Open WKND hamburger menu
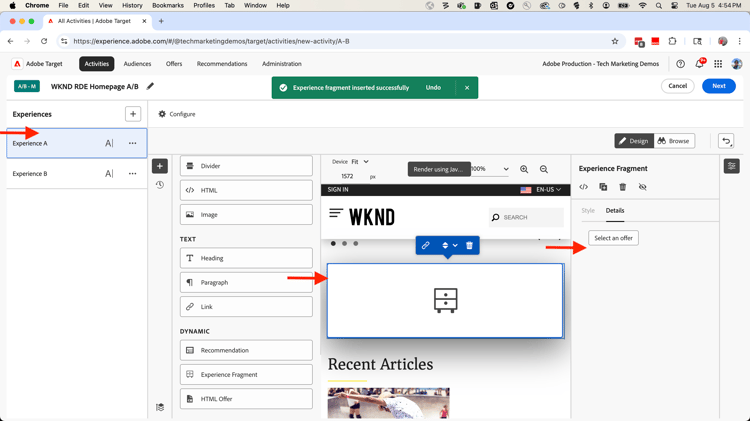 336,213
